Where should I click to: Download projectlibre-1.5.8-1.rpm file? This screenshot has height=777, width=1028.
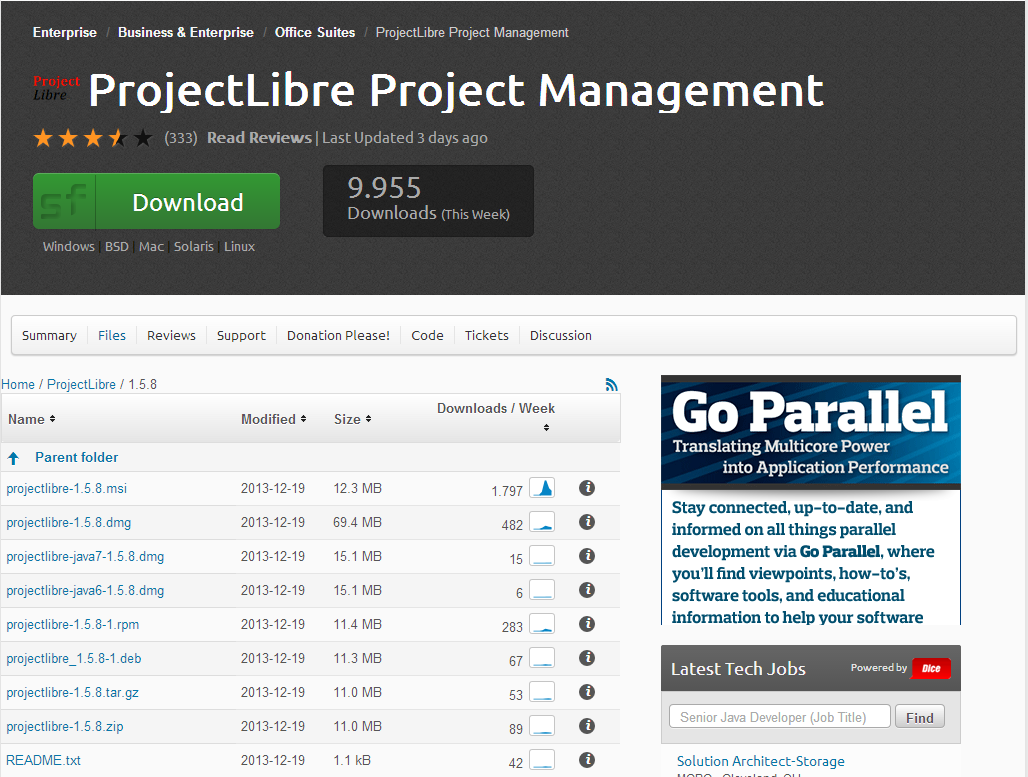point(73,625)
